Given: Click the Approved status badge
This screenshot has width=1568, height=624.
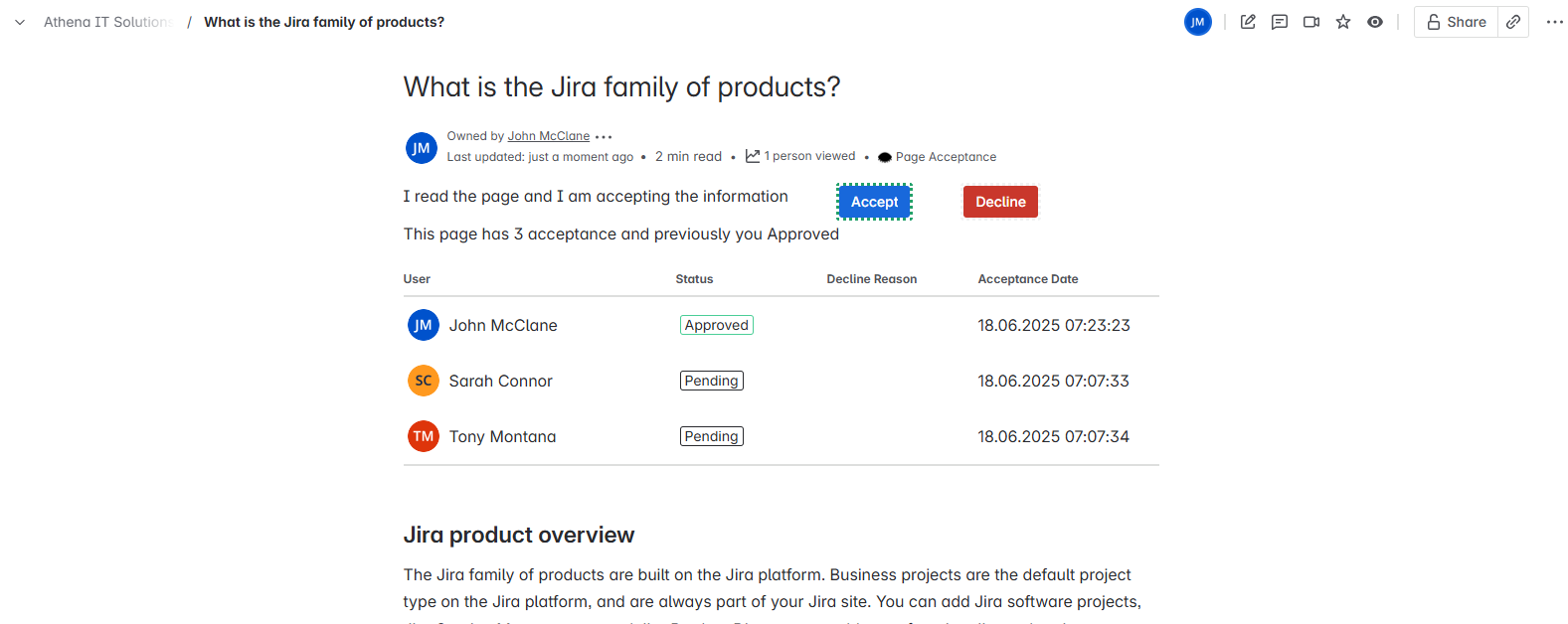Looking at the screenshot, I should click(717, 325).
